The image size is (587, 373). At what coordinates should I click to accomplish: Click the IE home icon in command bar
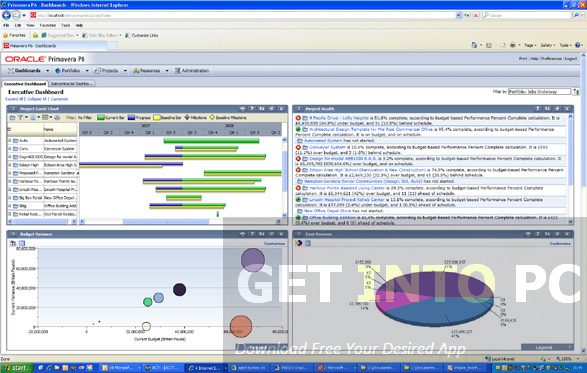(474, 45)
